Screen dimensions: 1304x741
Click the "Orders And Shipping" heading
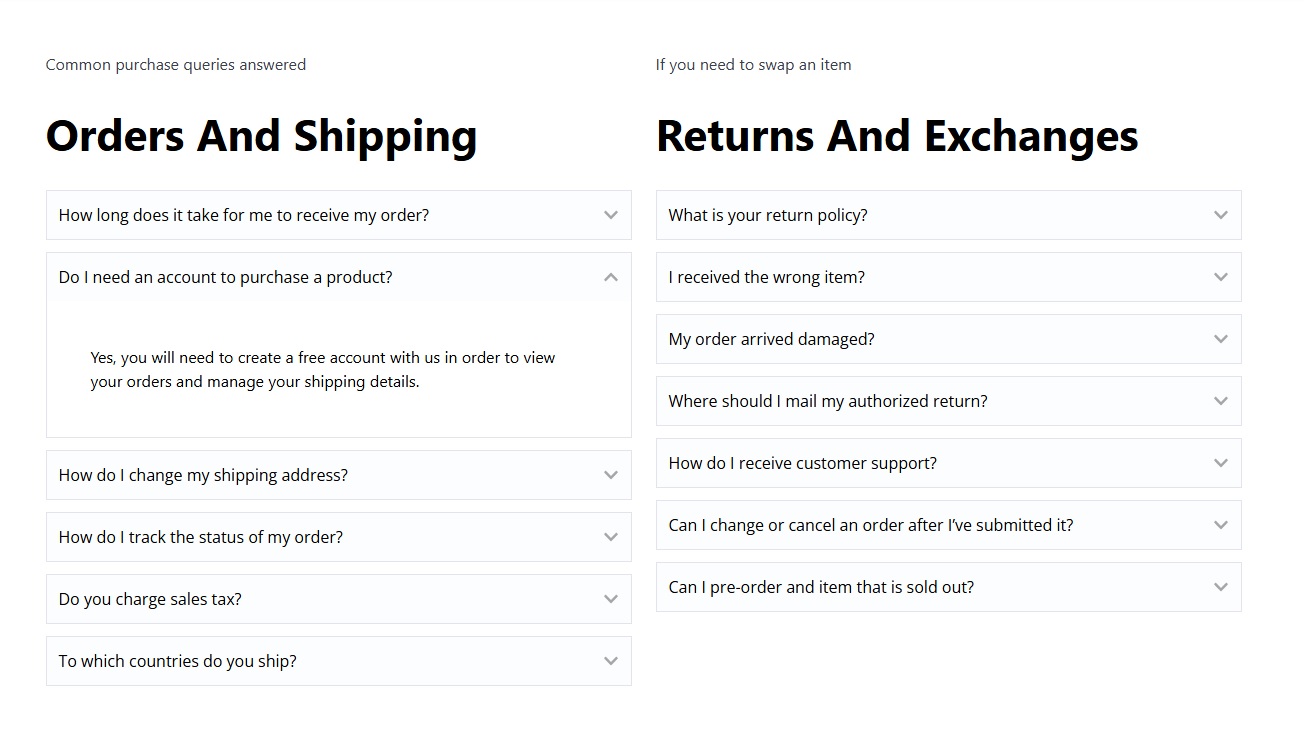pos(262,136)
